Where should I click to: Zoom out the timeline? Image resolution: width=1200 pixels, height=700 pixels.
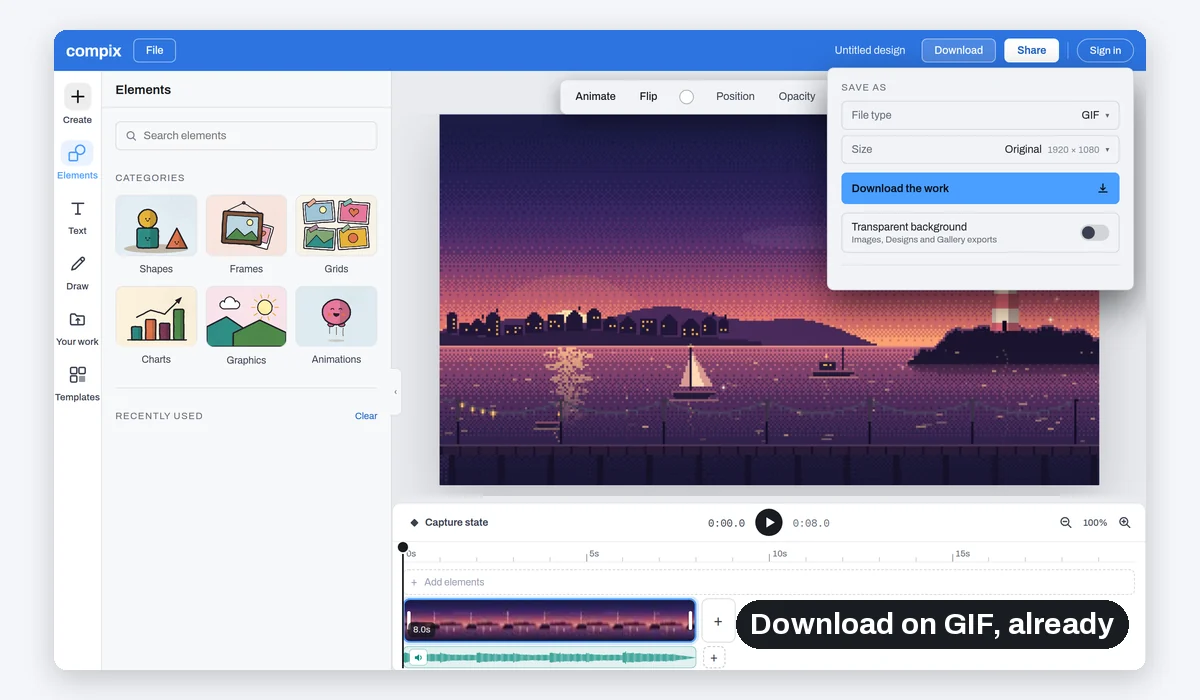click(1065, 523)
